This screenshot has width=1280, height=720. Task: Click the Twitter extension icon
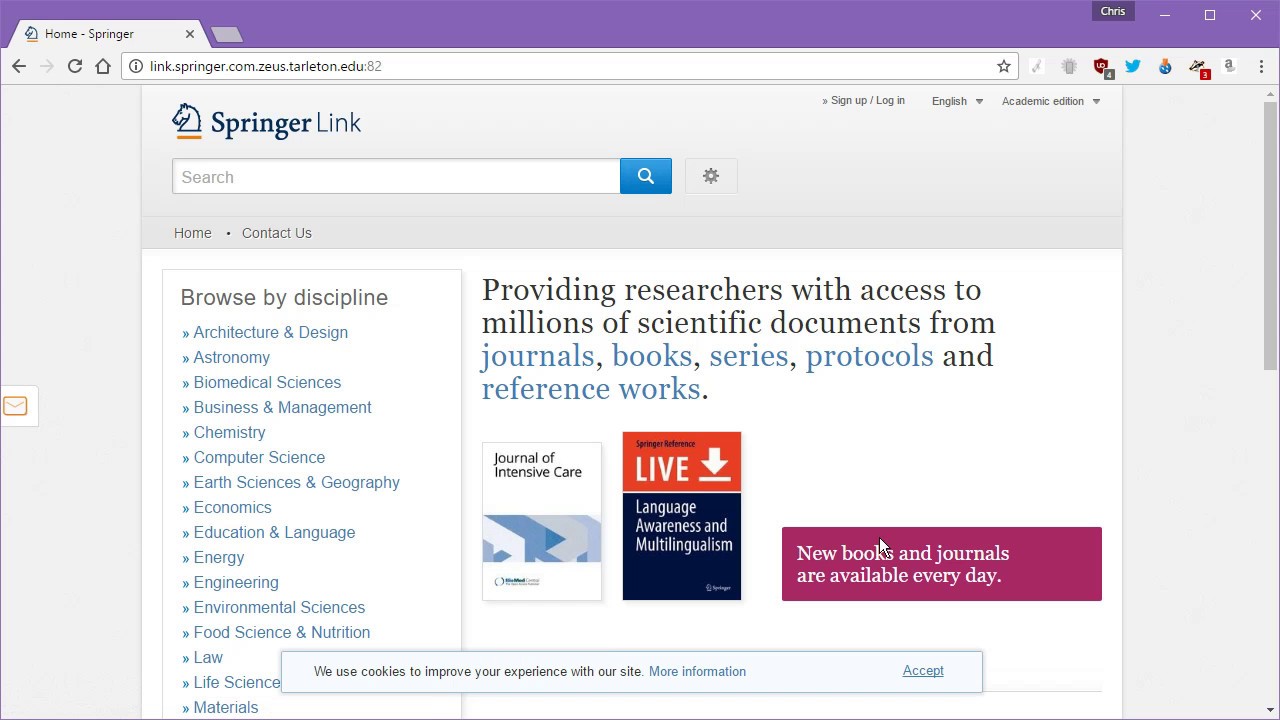(1133, 66)
